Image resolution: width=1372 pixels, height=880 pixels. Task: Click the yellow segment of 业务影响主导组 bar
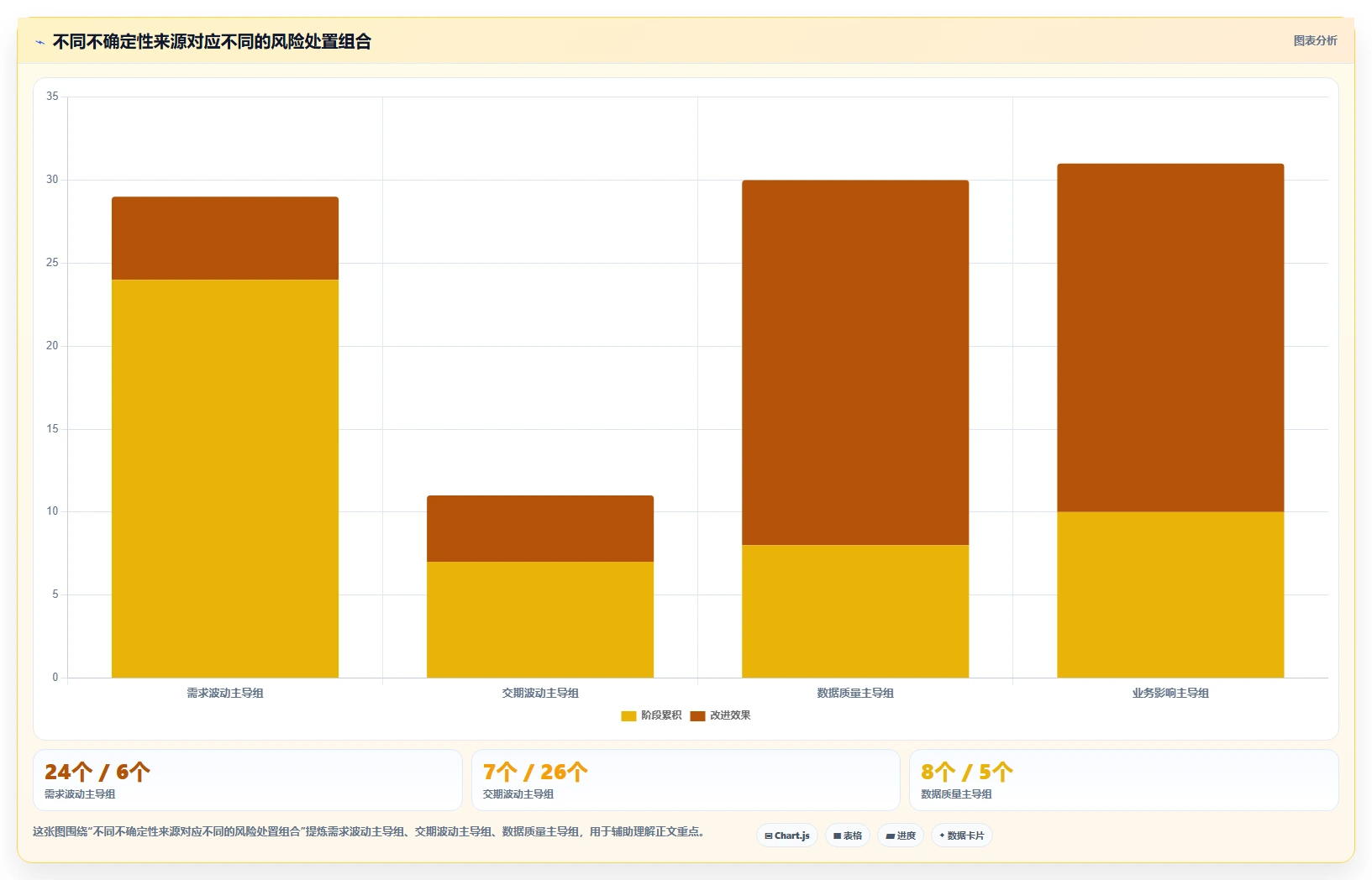point(1170,595)
